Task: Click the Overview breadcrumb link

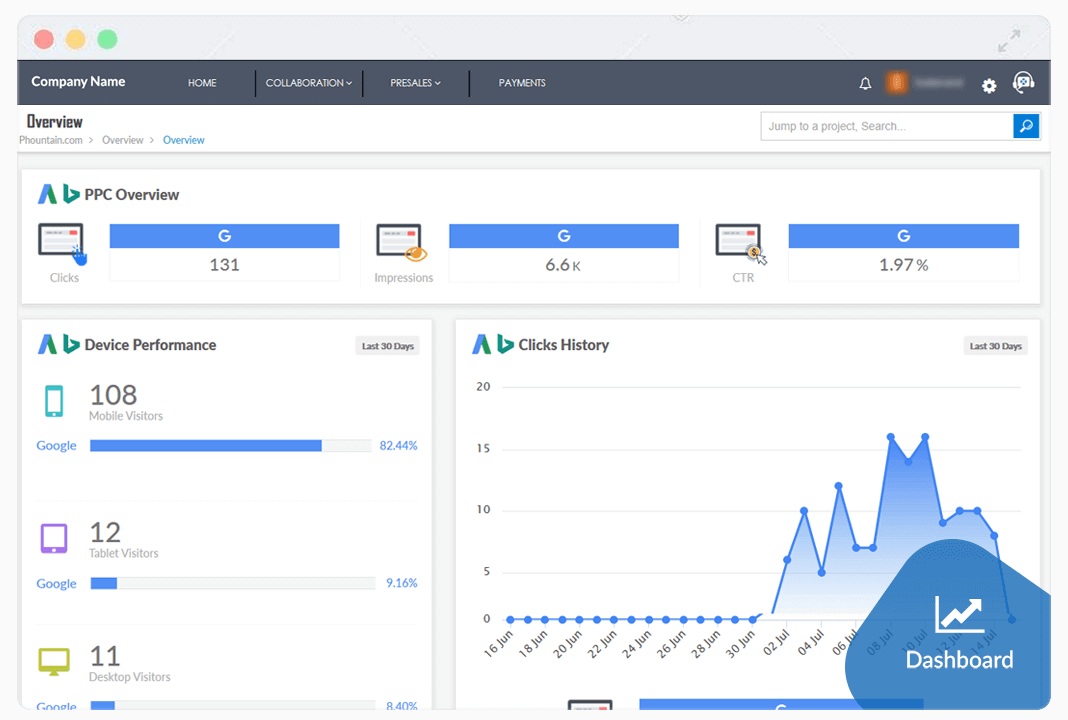Action: [x=183, y=140]
